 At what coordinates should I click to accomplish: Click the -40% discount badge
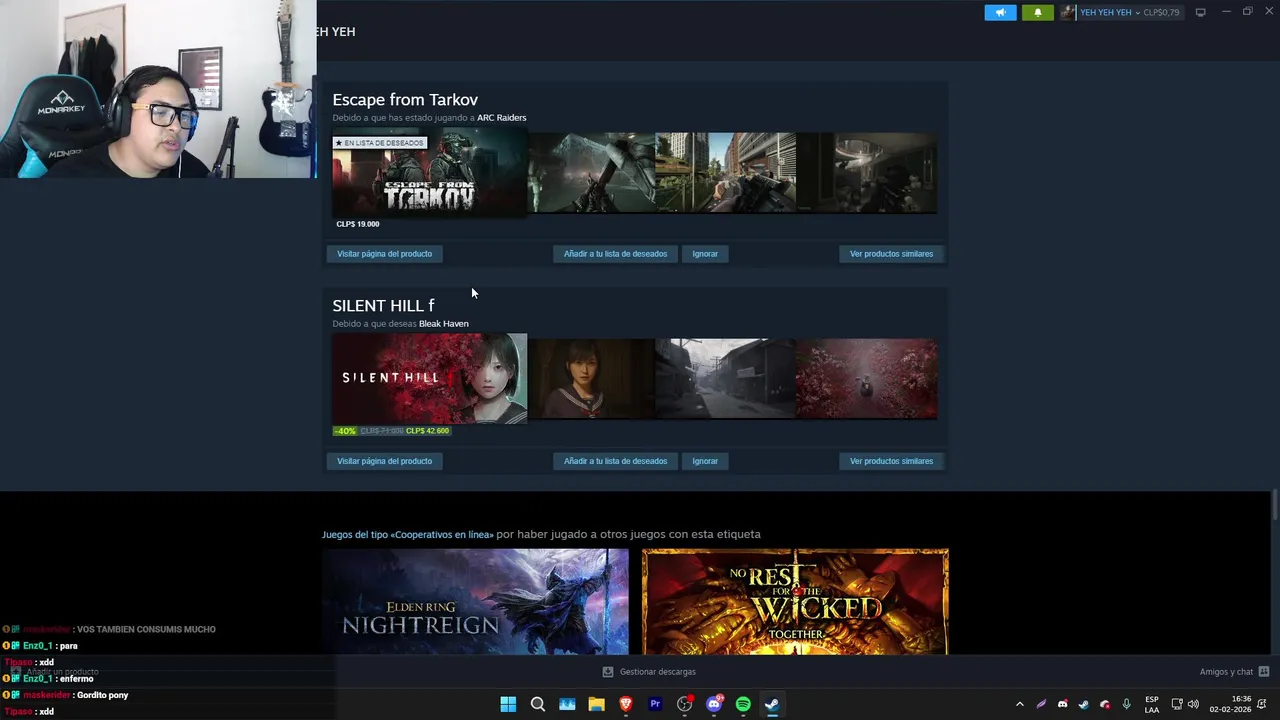pos(345,431)
